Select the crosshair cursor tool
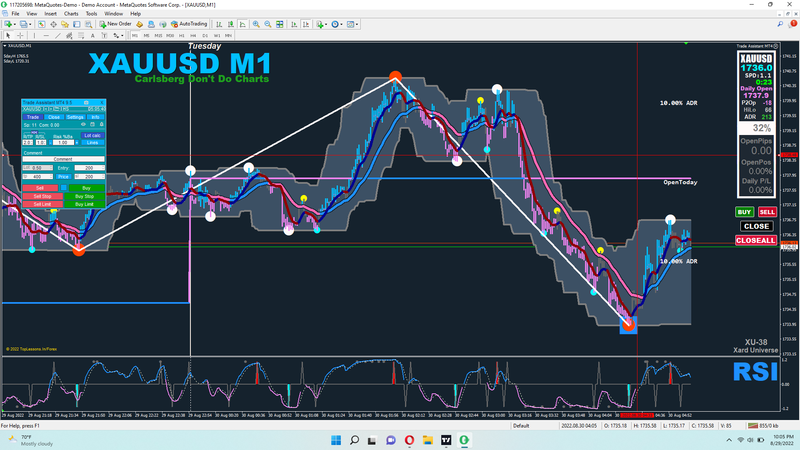 tap(21, 34)
